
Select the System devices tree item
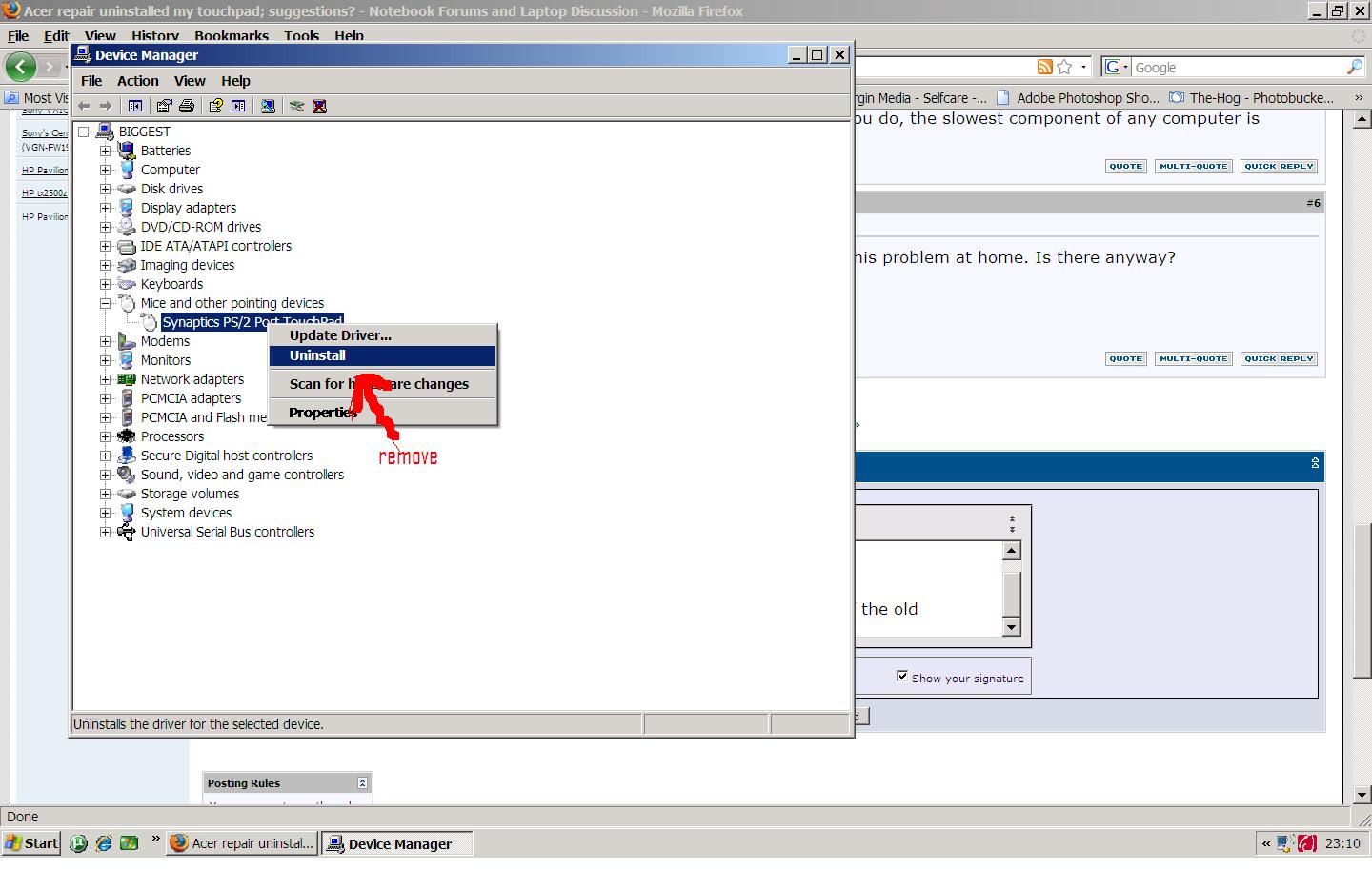tap(186, 513)
